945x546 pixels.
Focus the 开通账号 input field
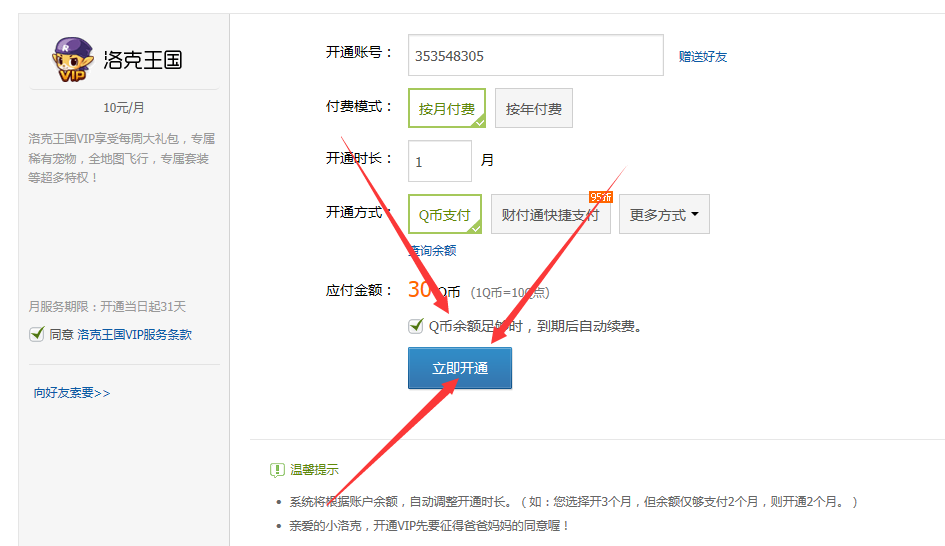pyautogui.click(x=535, y=55)
